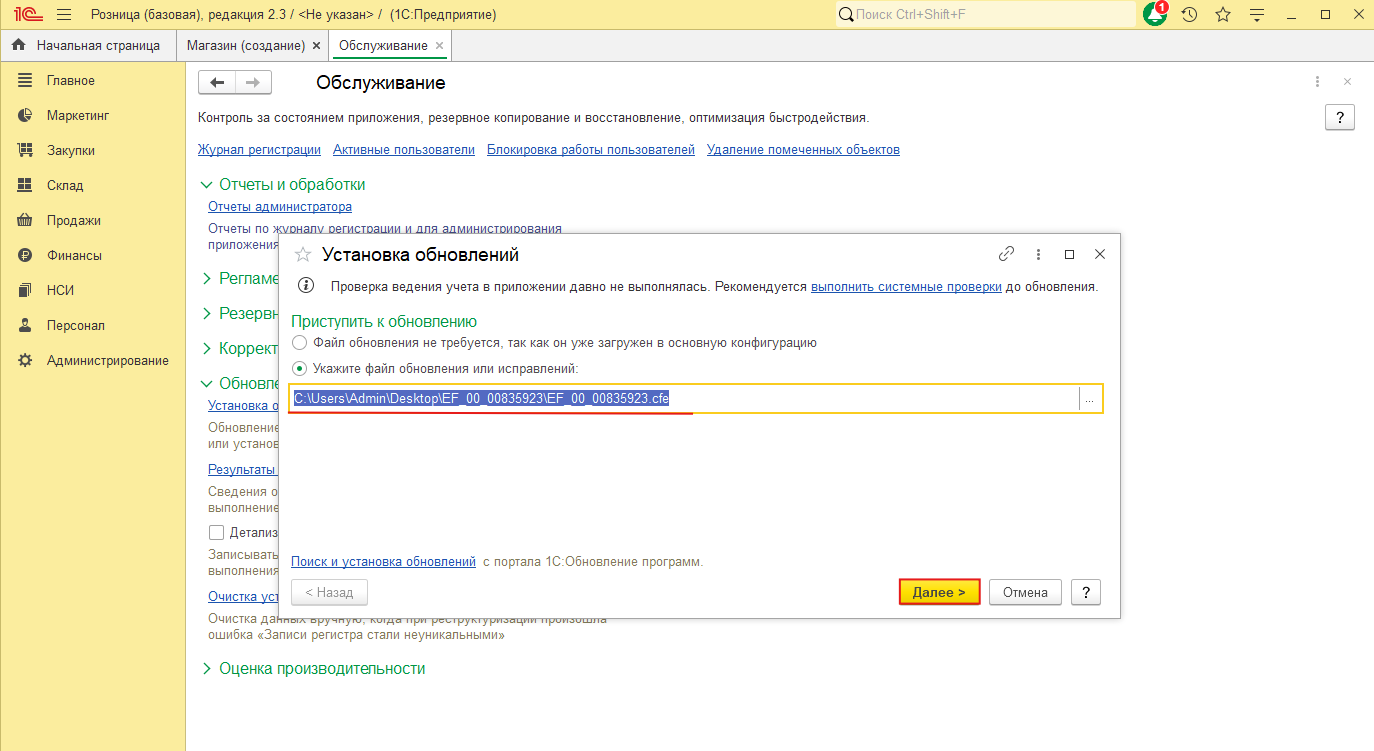Close the Обслуживание page with the X
This screenshot has width=1374, height=751.
click(x=1347, y=82)
